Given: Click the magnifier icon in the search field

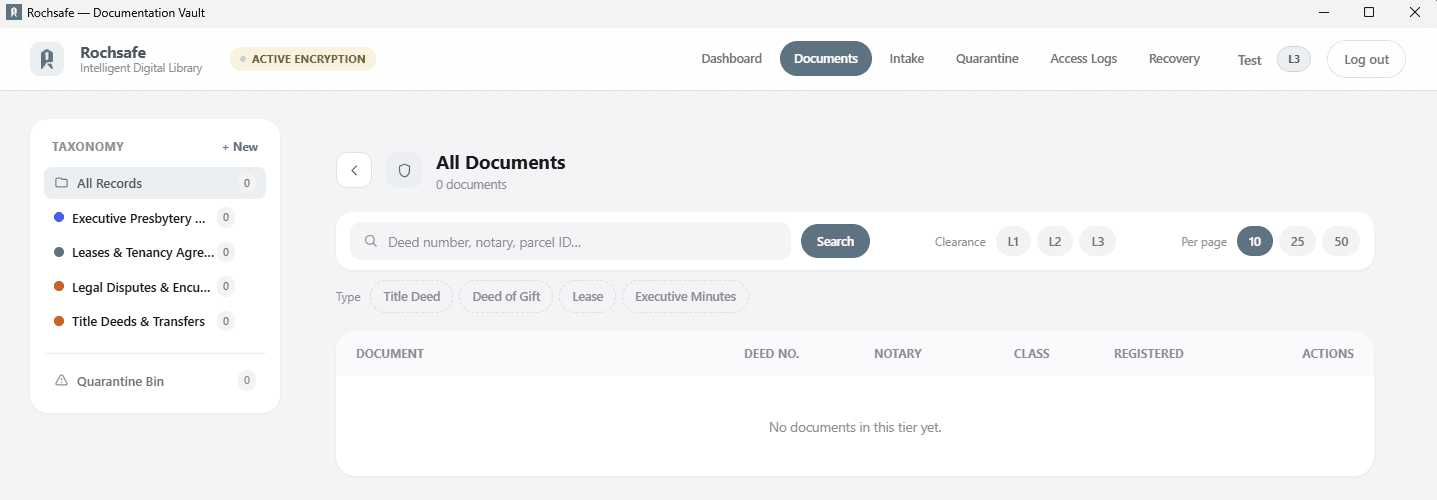Looking at the screenshot, I should point(371,241).
